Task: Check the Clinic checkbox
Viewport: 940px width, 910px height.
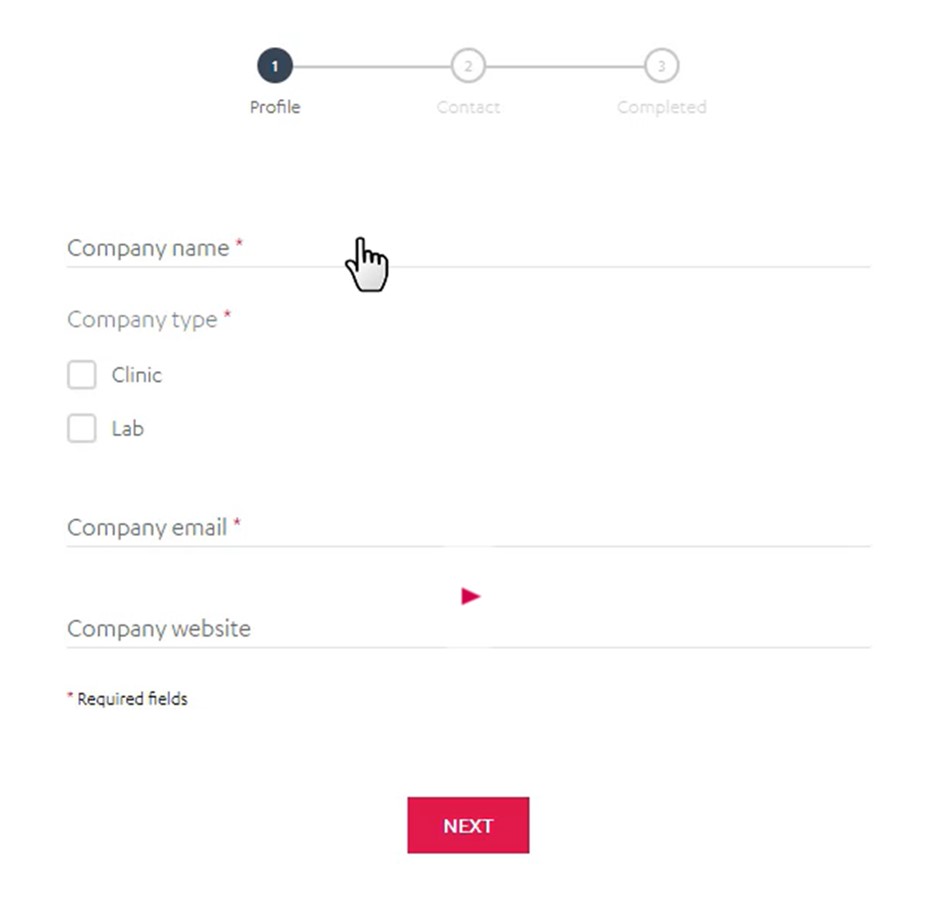Action: [x=82, y=375]
